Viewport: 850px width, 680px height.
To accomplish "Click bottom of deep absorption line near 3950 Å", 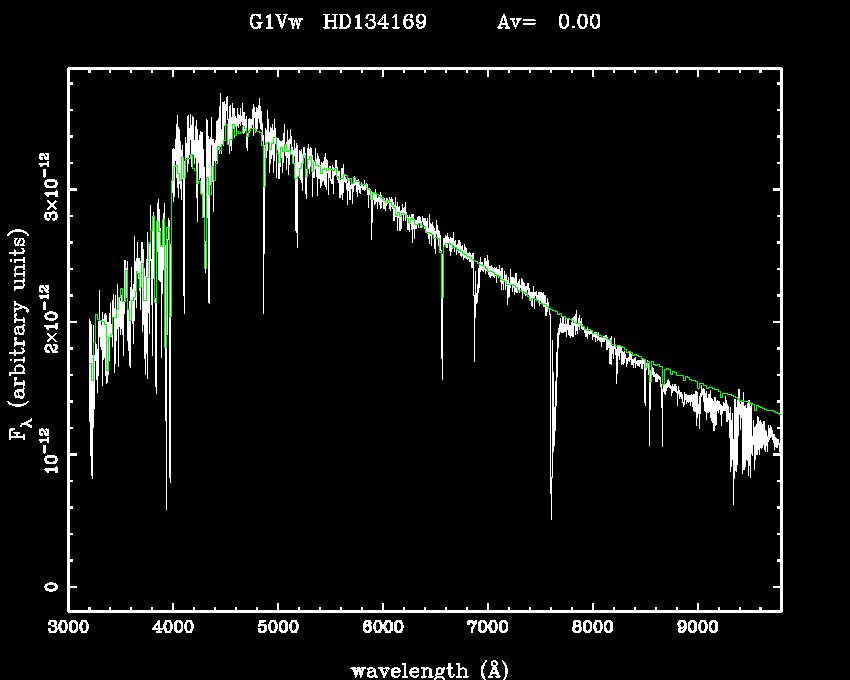I will click(167, 507).
